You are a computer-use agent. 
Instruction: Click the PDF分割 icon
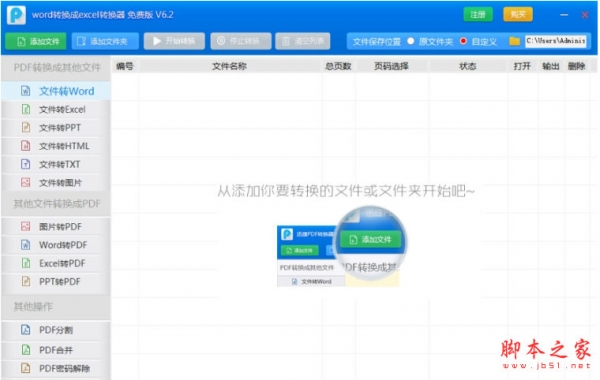[25, 330]
